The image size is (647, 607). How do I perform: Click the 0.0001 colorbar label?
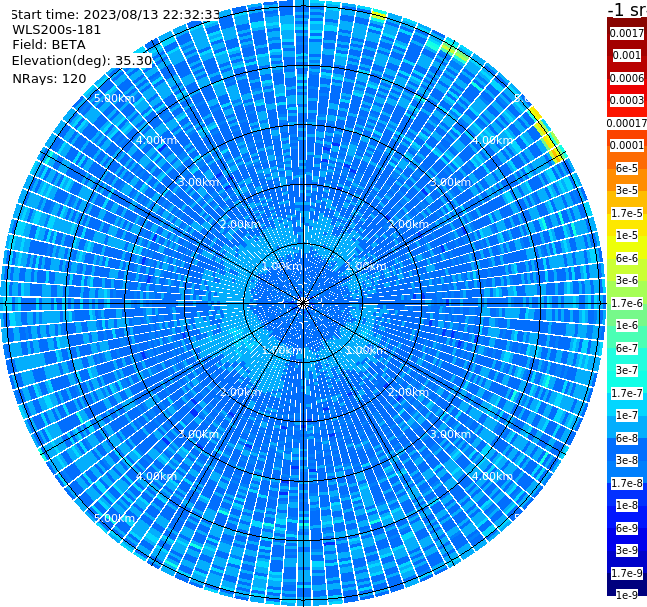pos(627,145)
